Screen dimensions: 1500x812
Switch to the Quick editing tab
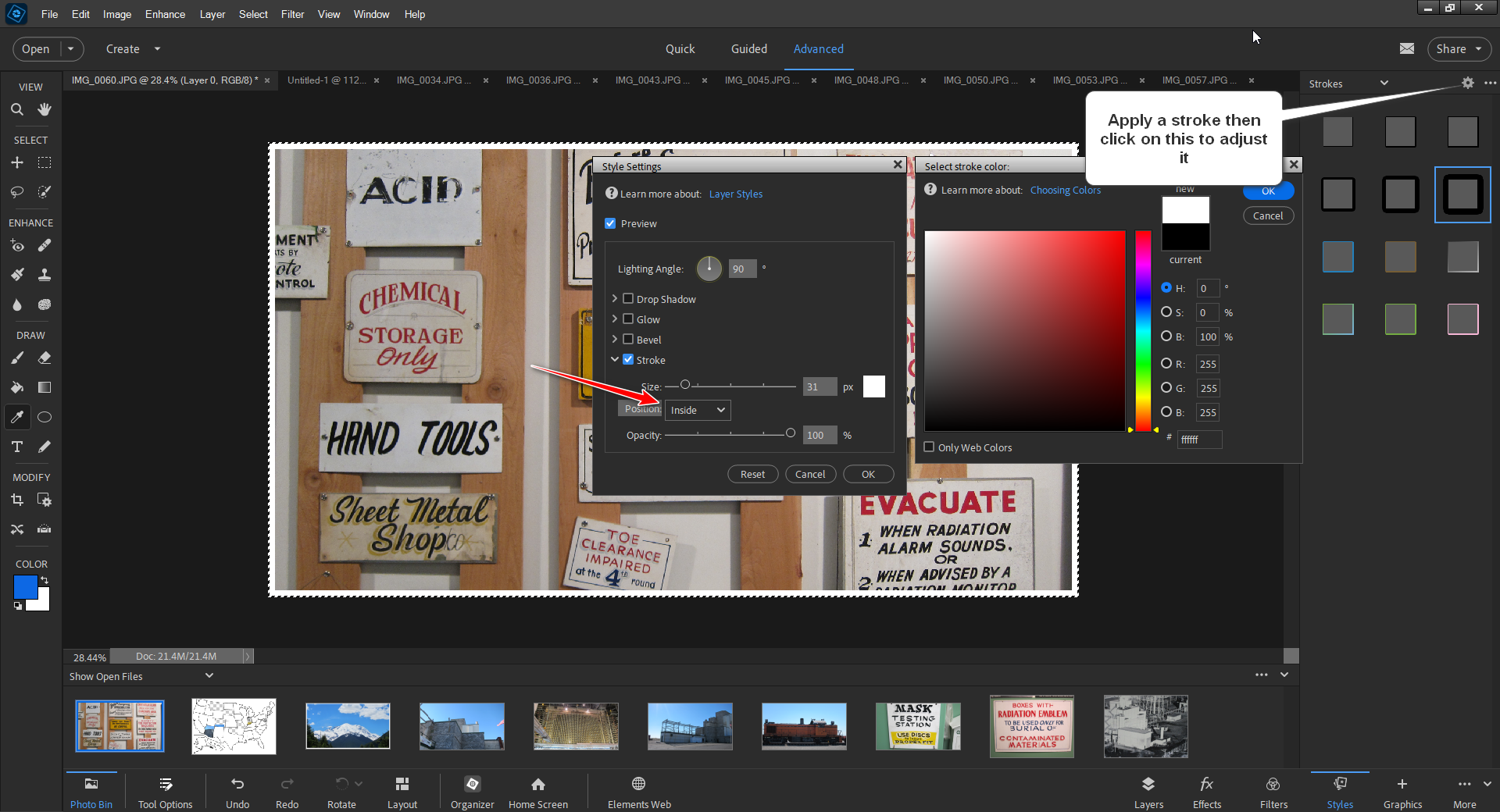coord(680,48)
